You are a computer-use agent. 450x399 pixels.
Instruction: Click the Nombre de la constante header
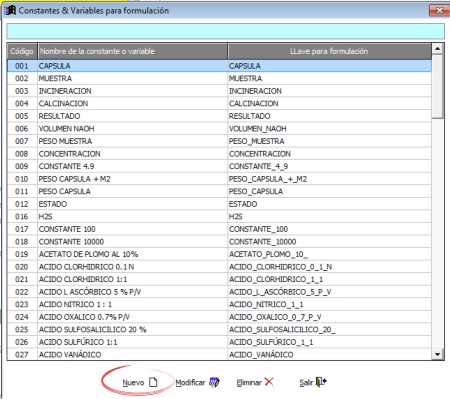click(132, 51)
